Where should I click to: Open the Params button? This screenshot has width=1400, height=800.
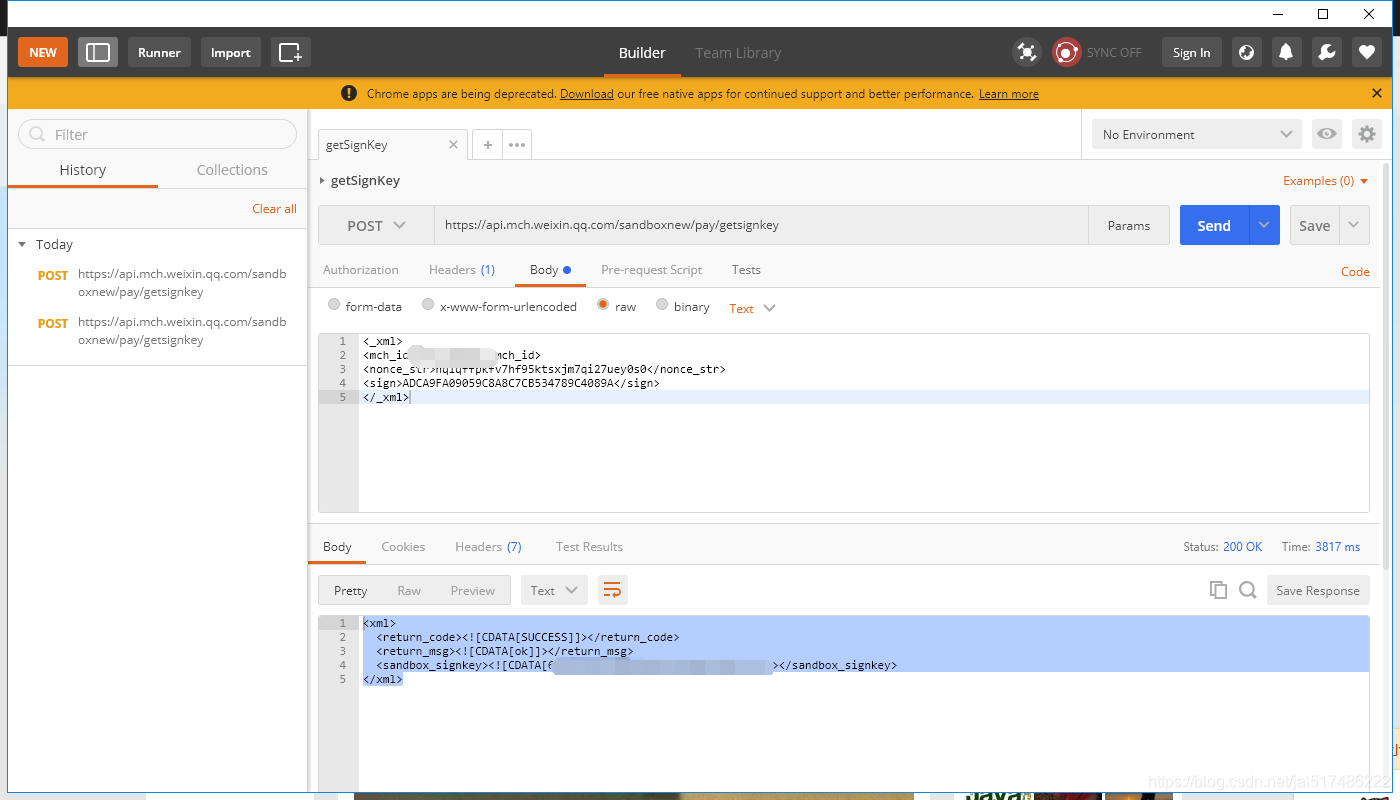[1129, 225]
